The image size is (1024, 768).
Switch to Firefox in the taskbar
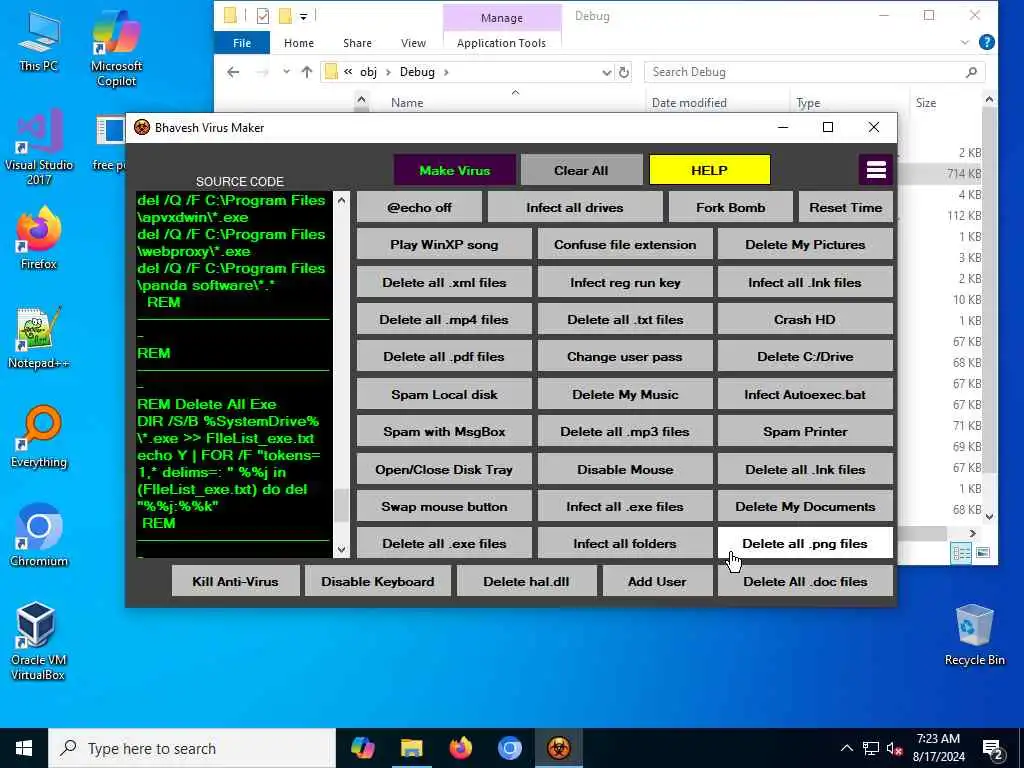point(460,748)
